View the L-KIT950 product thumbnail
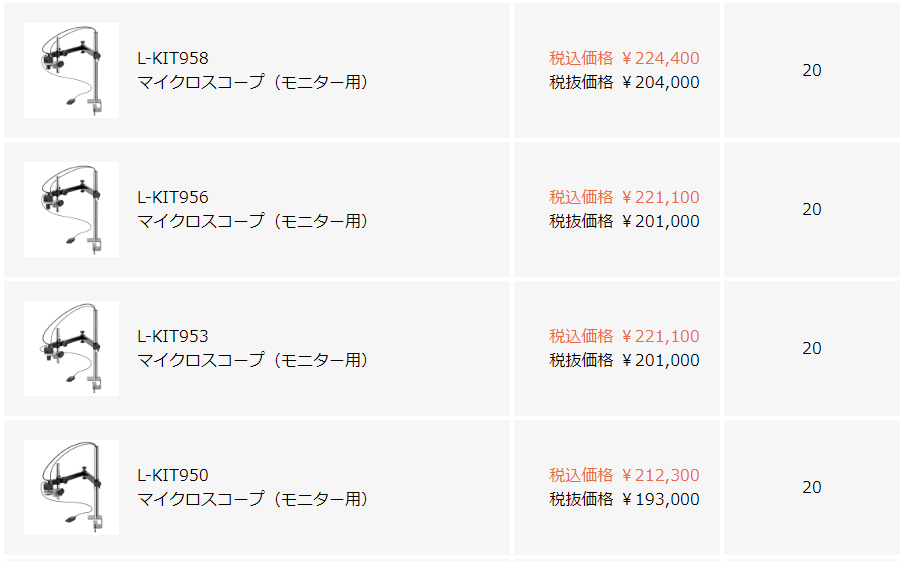This screenshot has width=906, height=561. point(71,488)
